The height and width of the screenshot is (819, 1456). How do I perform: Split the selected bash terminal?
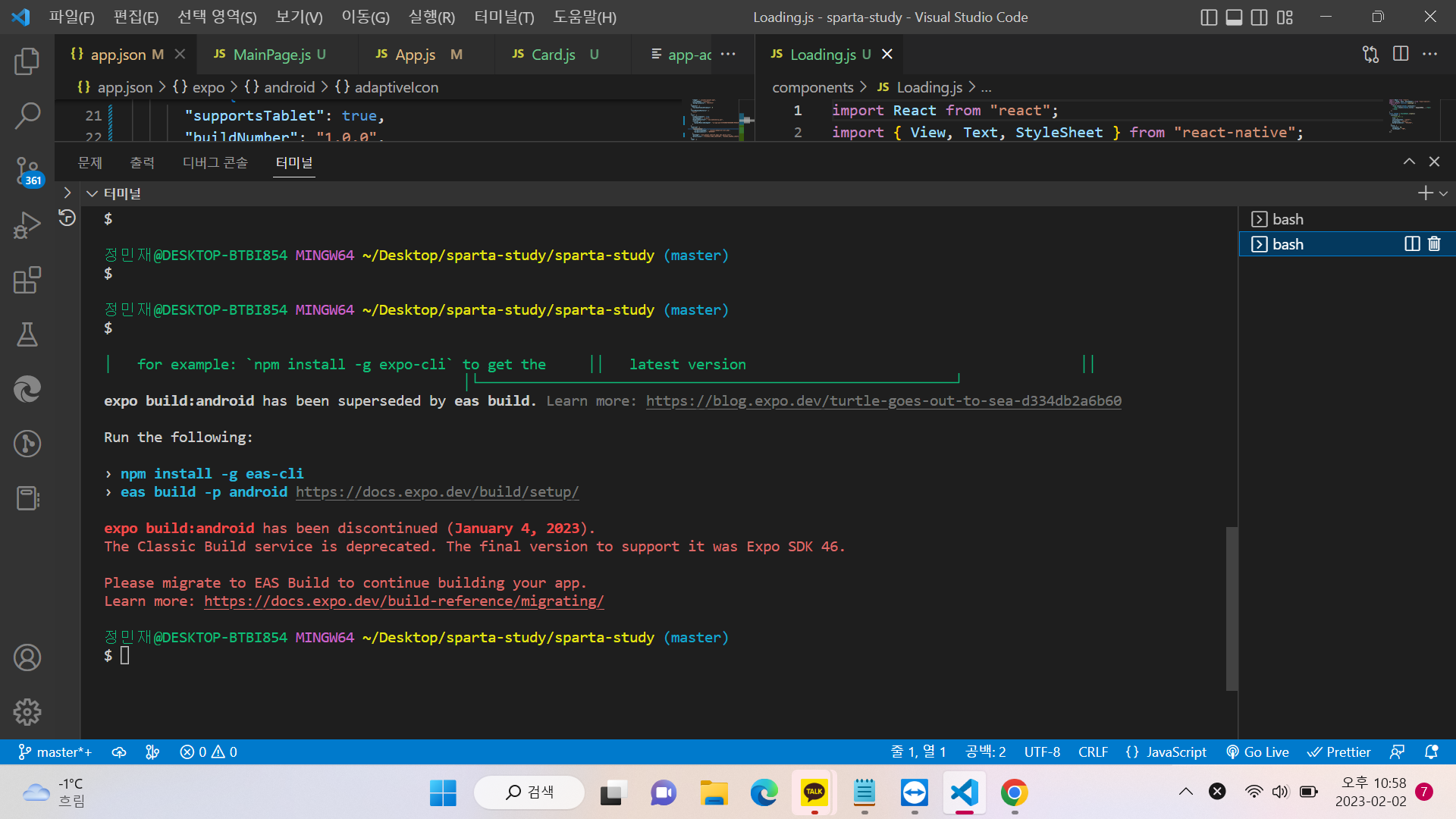pyautogui.click(x=1412, y=244)
